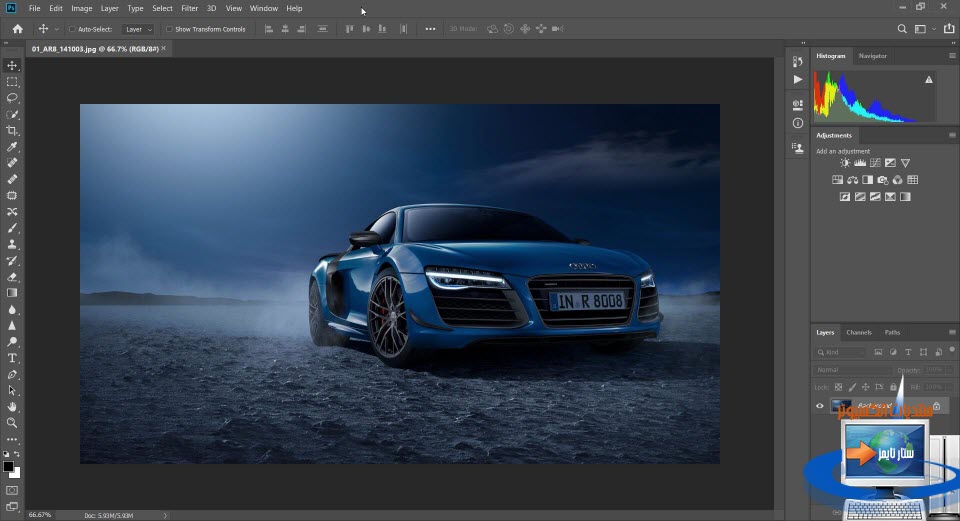The image size is (960, 521).
Task: Select the Gradient tool
Action: tap(12, 293)
